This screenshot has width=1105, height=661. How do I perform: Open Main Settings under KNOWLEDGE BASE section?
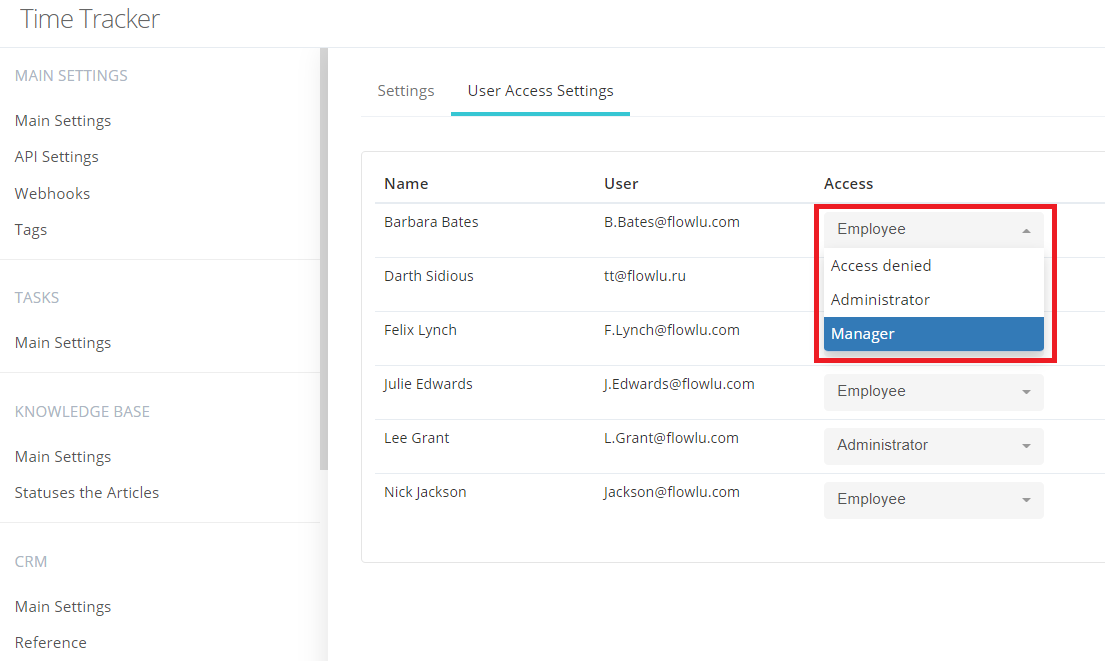[63, 457]
